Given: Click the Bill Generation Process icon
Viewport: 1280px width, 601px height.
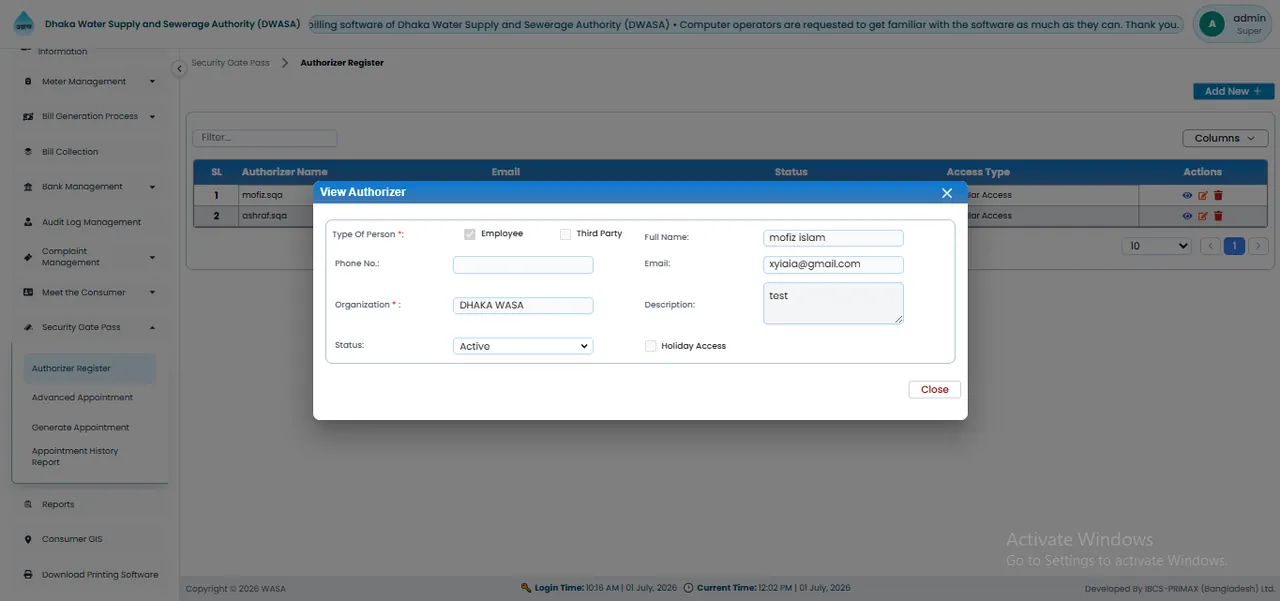Looking at the screenshot, I should (x=29, y=117).
